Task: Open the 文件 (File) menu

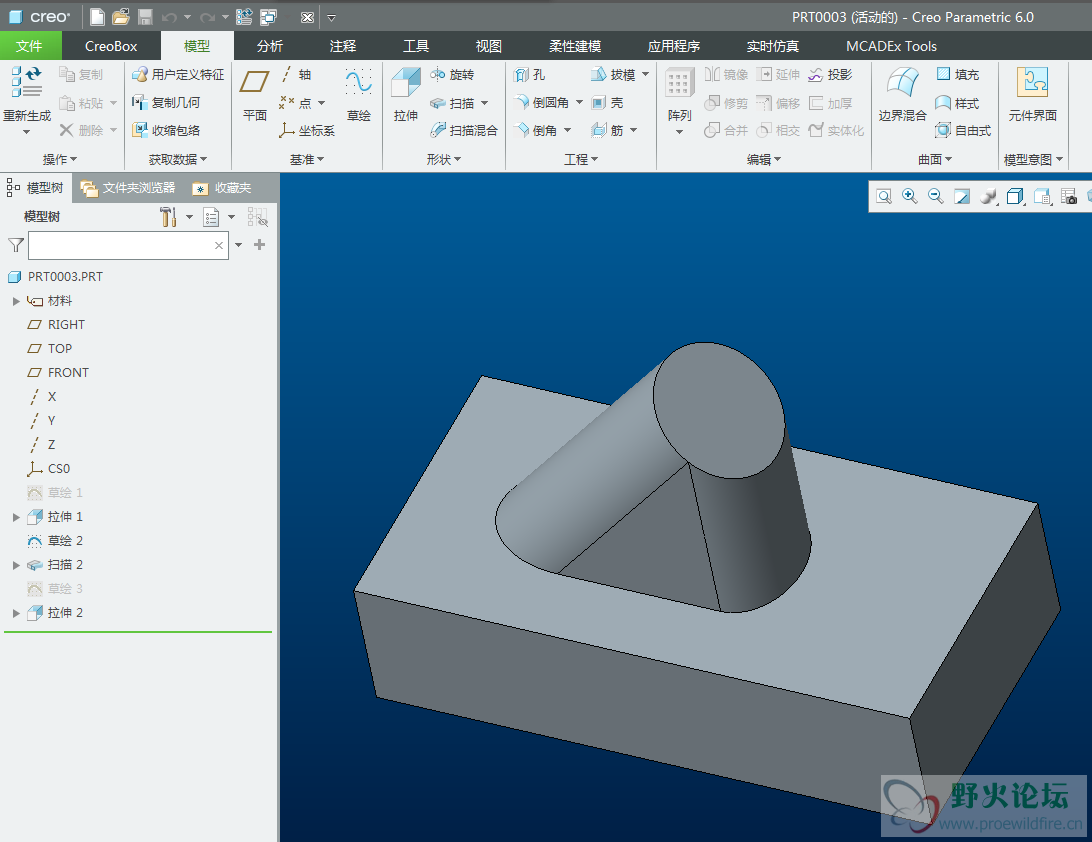Action: [x=29, y=46]
